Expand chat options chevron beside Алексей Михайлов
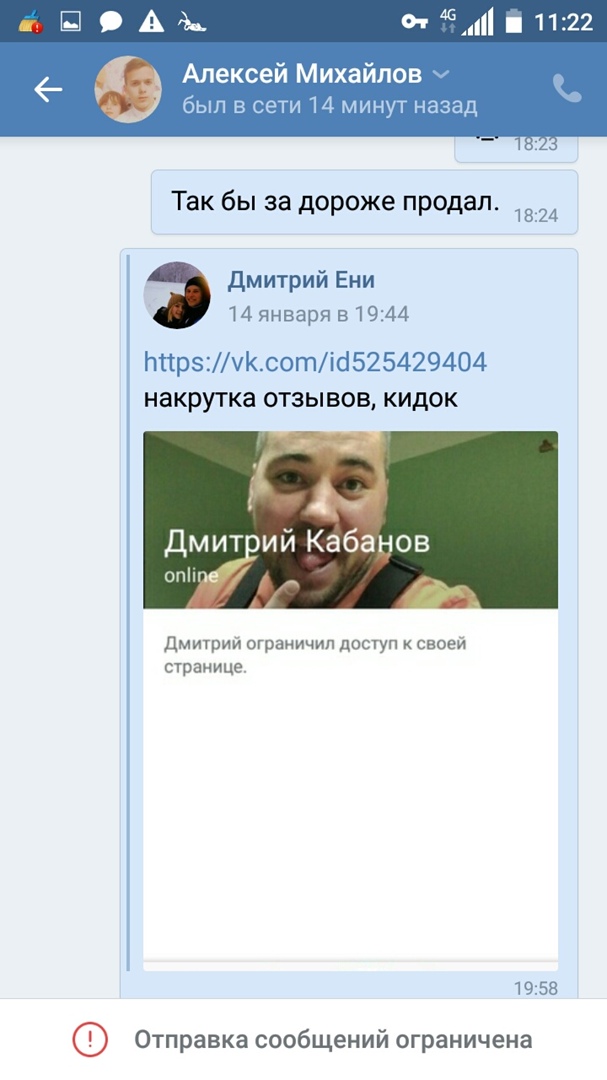The width and height of the screenshot is (607, 1080). pos(440,74)
